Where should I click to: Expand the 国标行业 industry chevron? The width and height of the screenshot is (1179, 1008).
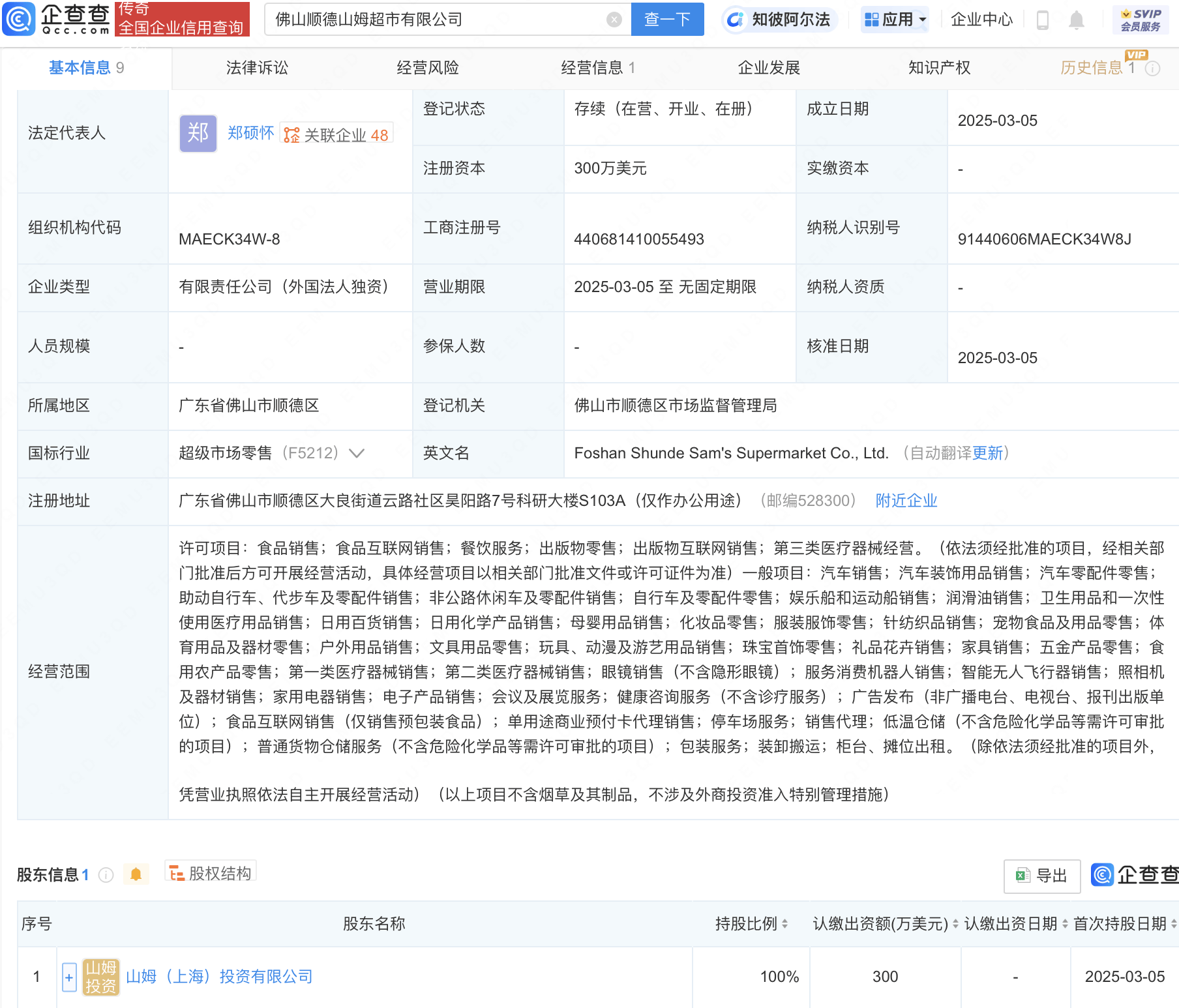coord(357,453)
